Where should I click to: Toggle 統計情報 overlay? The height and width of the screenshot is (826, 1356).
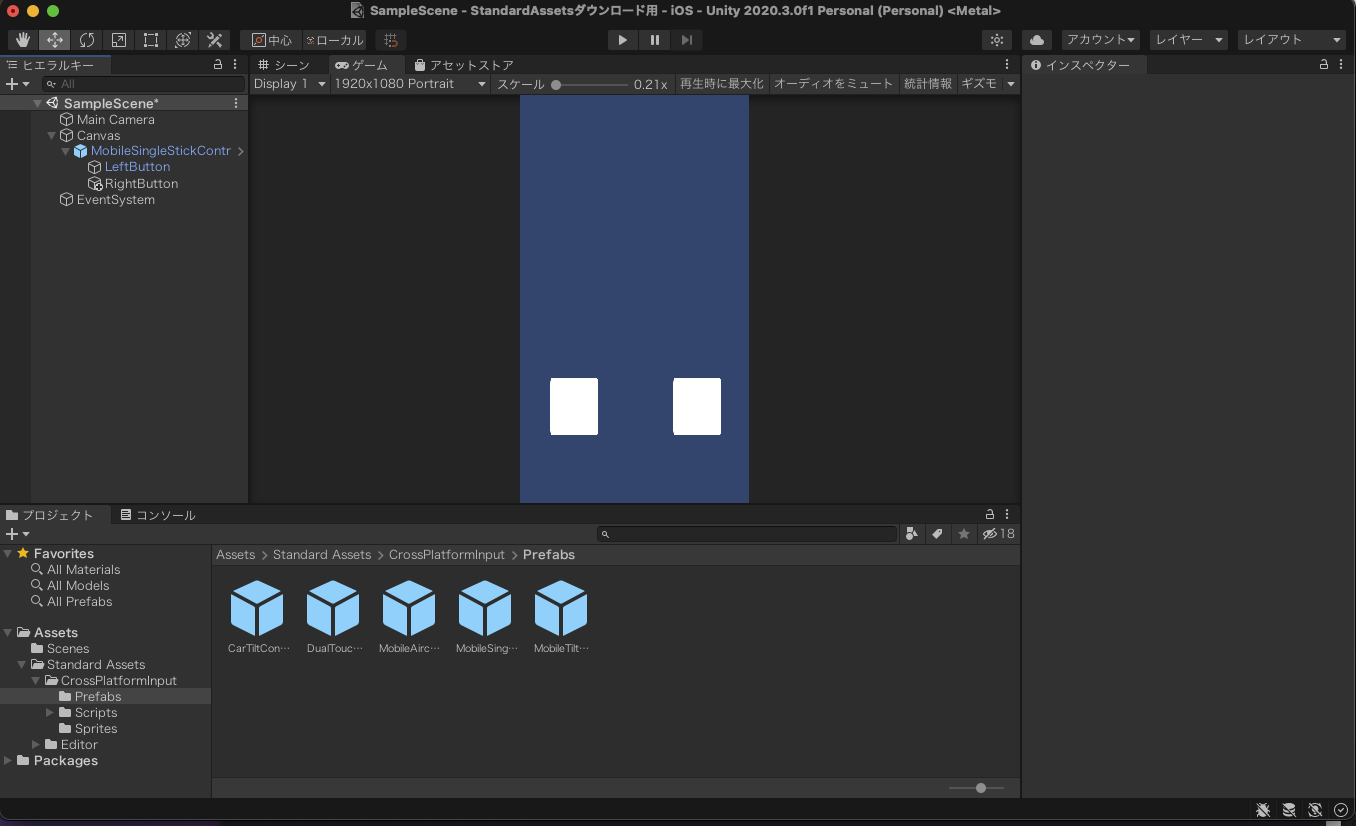[927, 84]
